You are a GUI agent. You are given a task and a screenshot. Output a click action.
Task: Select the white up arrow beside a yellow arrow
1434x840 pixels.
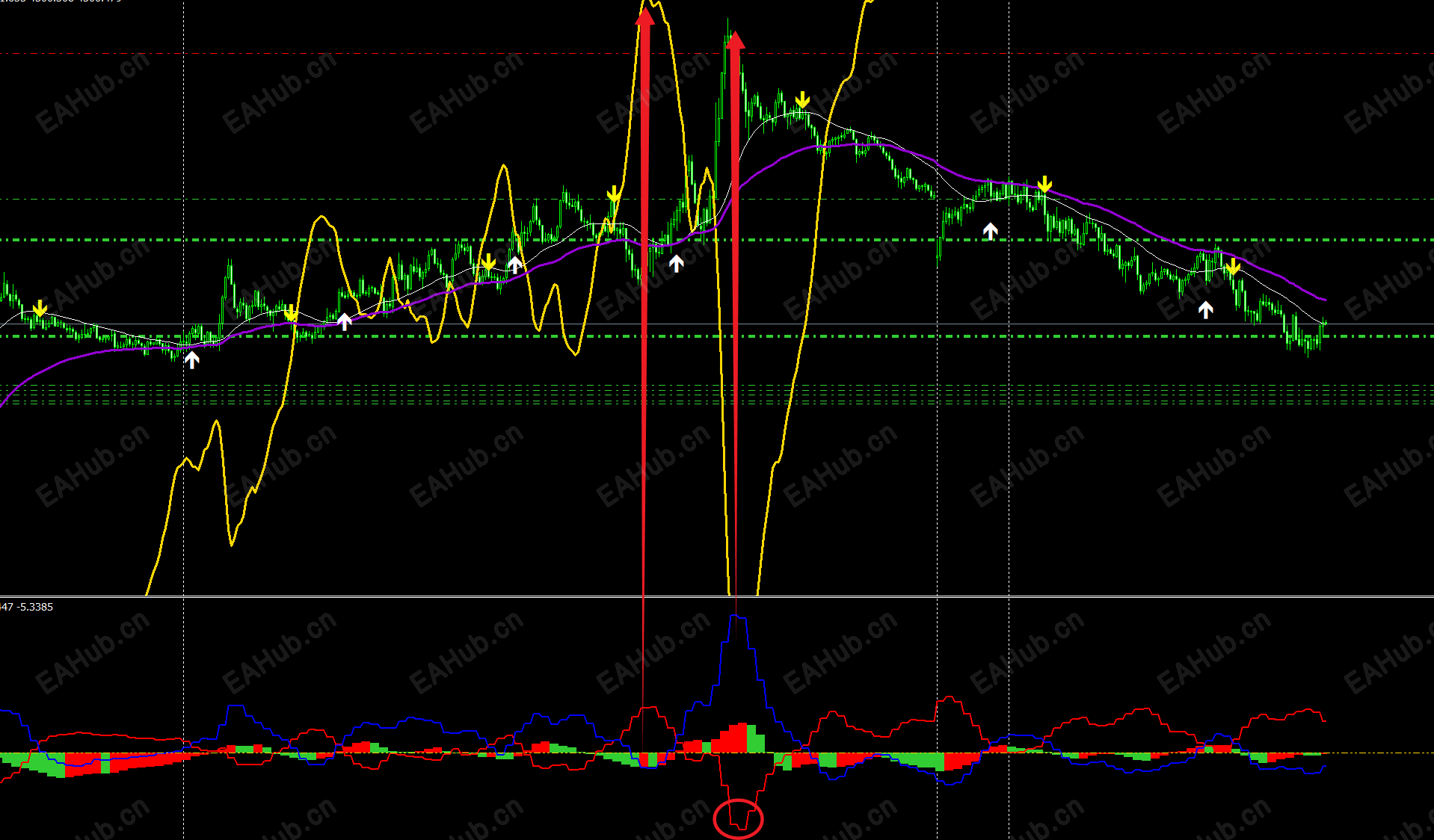click(514, 264)
